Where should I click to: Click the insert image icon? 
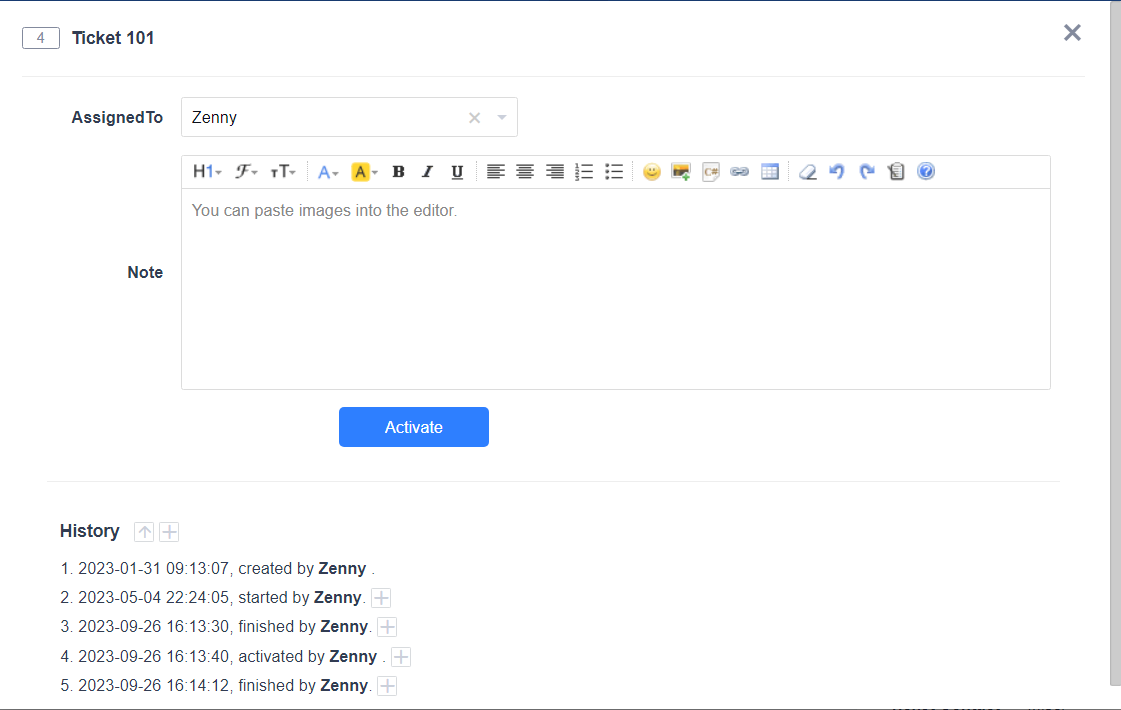681,172
